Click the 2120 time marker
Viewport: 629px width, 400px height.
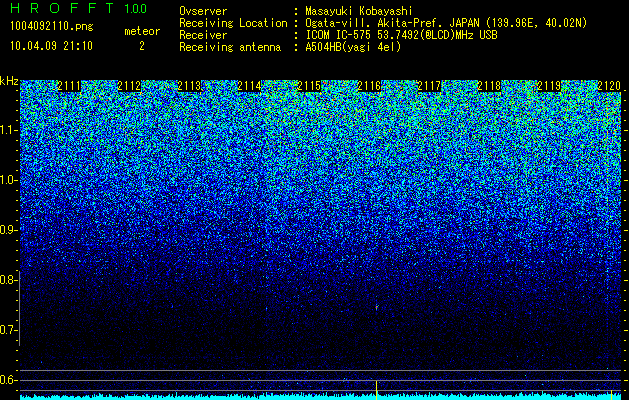click(x=609, y=86)
